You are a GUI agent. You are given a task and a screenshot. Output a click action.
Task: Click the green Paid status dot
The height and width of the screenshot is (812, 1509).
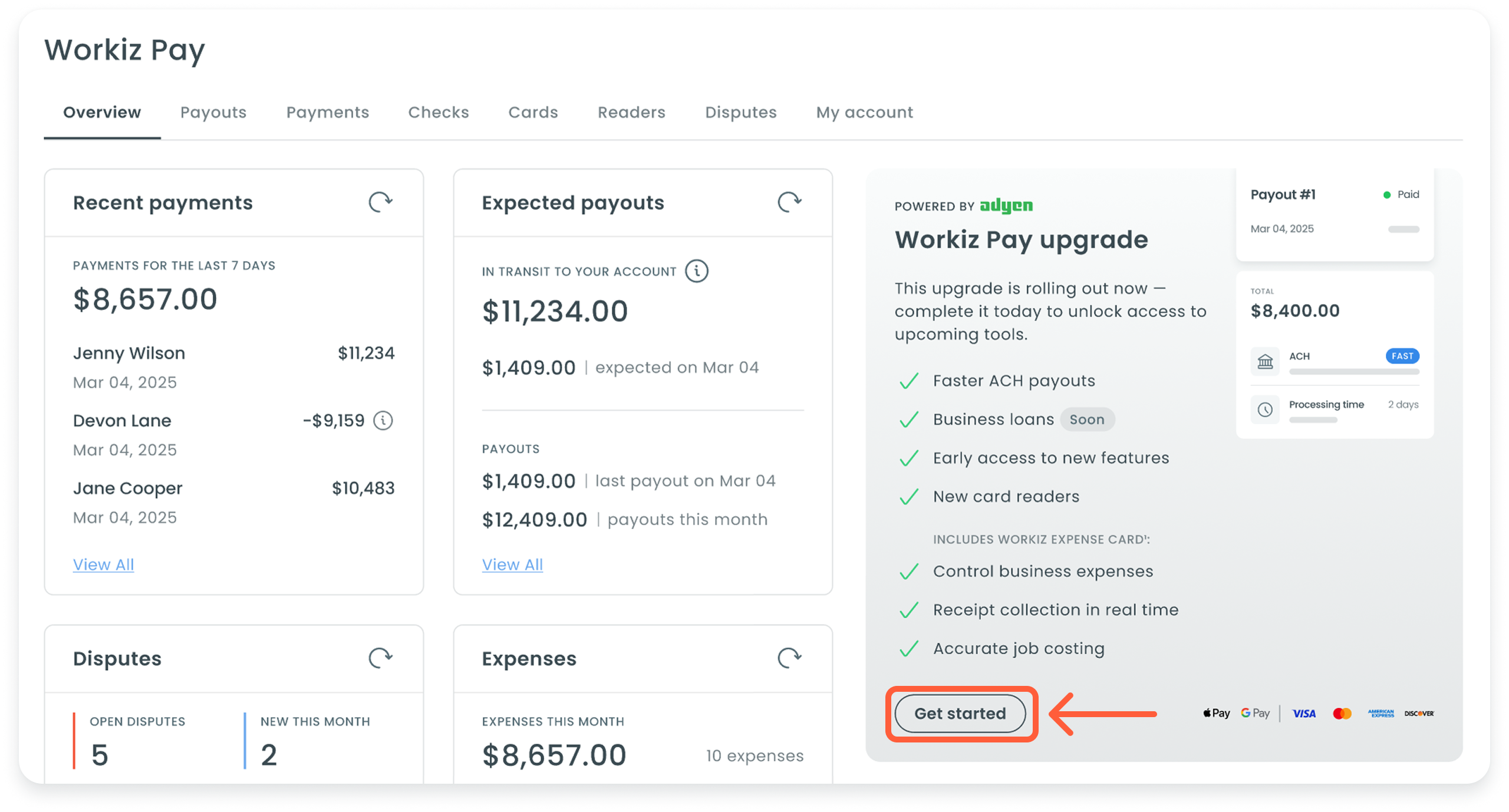coord(1387,195)
